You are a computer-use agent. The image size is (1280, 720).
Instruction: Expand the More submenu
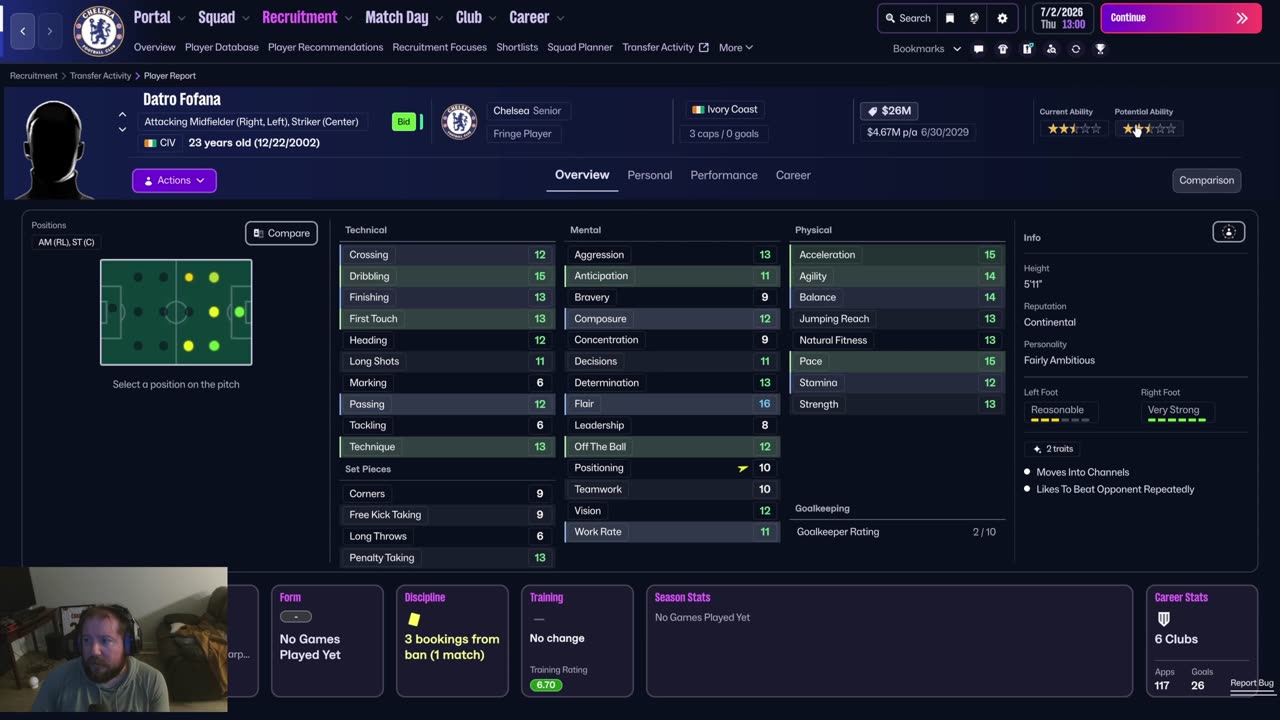[736, 48]
